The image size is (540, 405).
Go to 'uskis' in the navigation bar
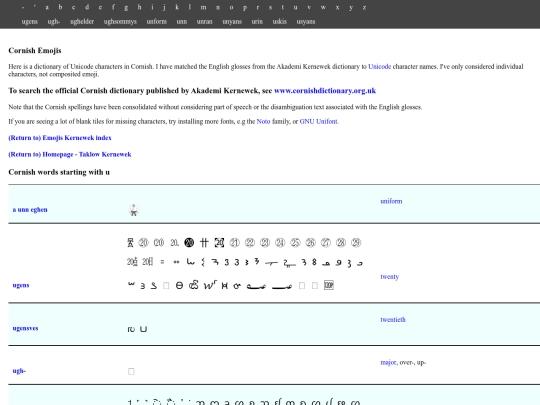click(x=280, y=21)
